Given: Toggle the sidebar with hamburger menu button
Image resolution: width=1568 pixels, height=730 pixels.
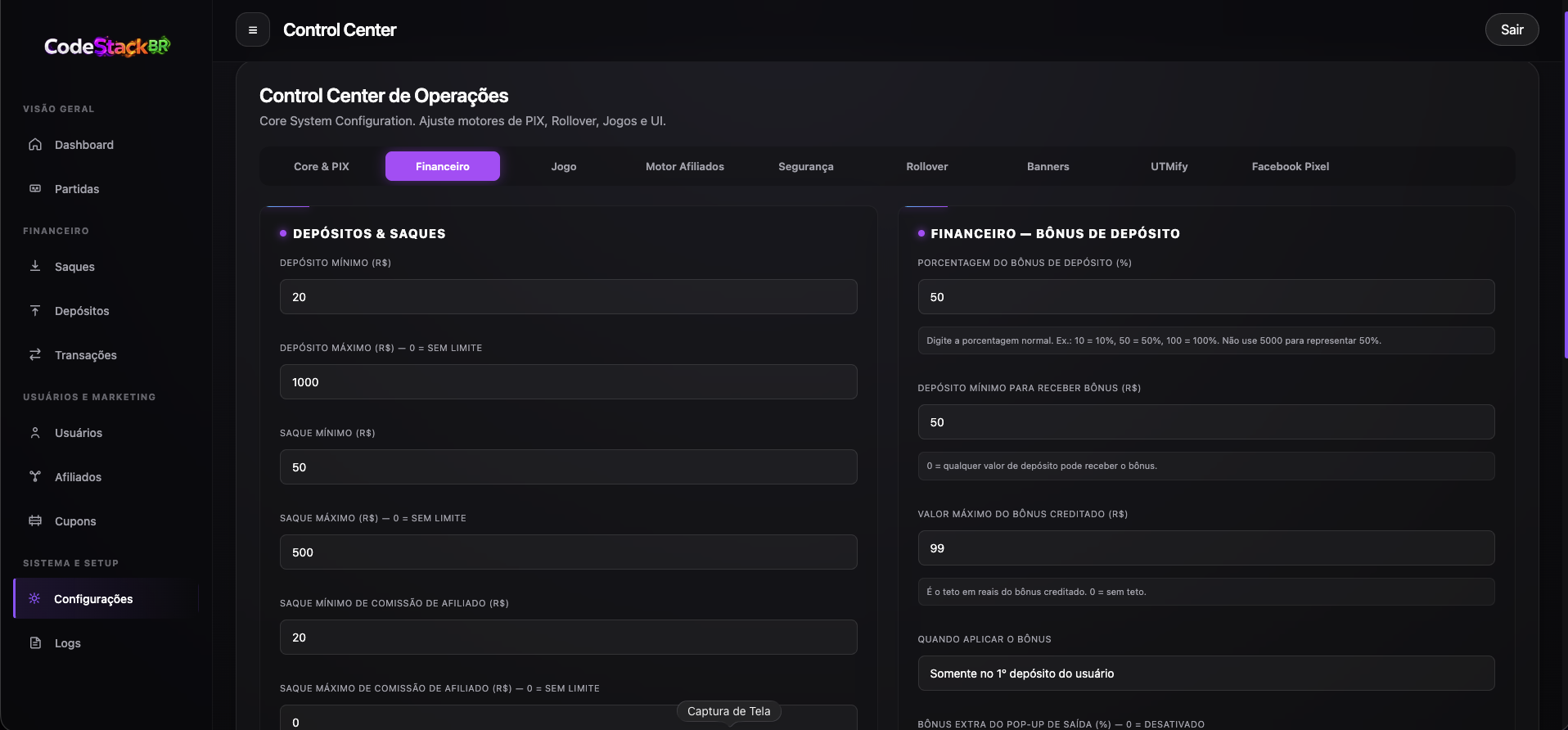Looking at the screenshot, I should pyautogui.click(x=253, y=30).
